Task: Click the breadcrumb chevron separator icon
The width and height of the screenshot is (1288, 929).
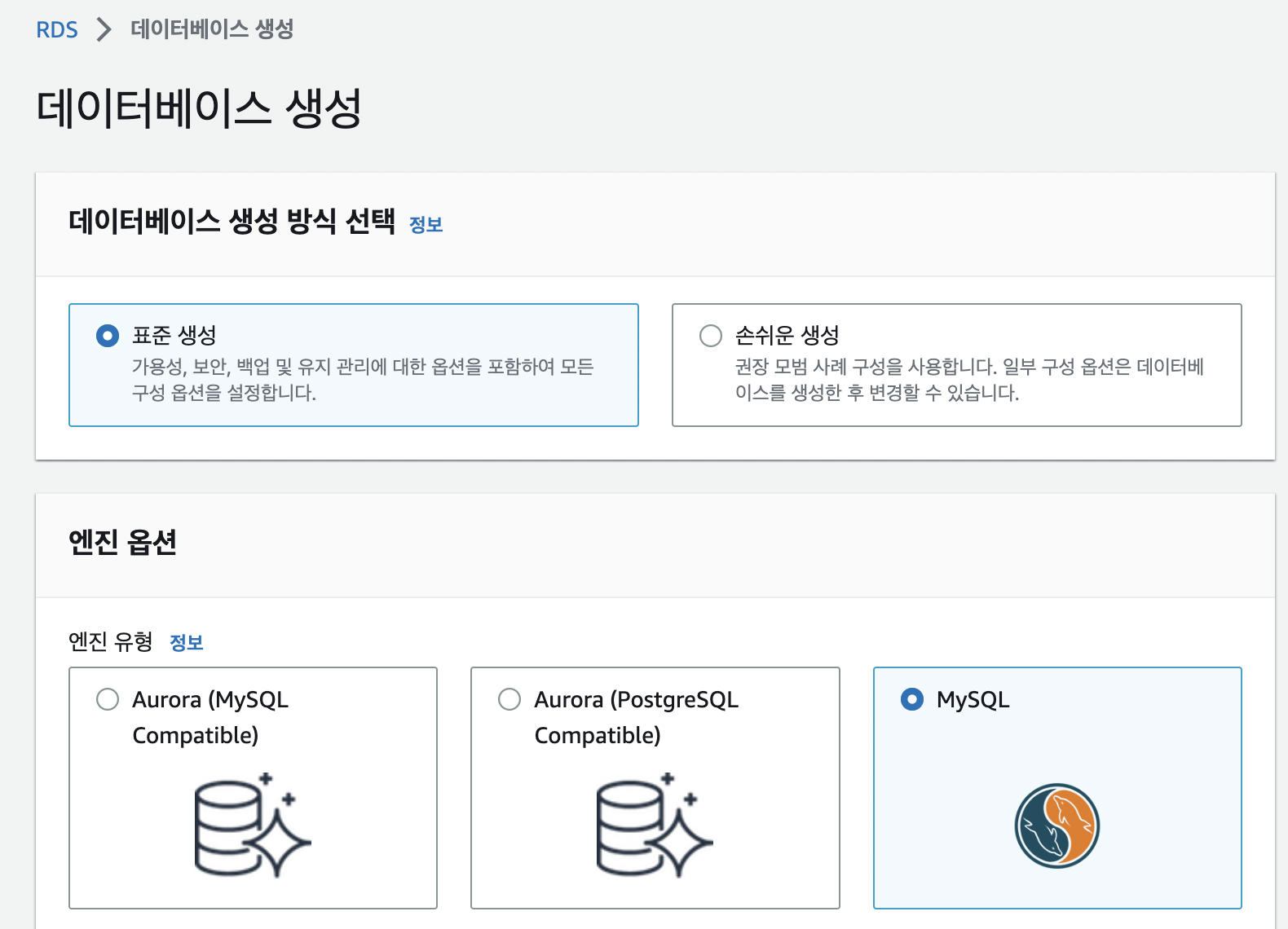Action: (x=104, y=30)
